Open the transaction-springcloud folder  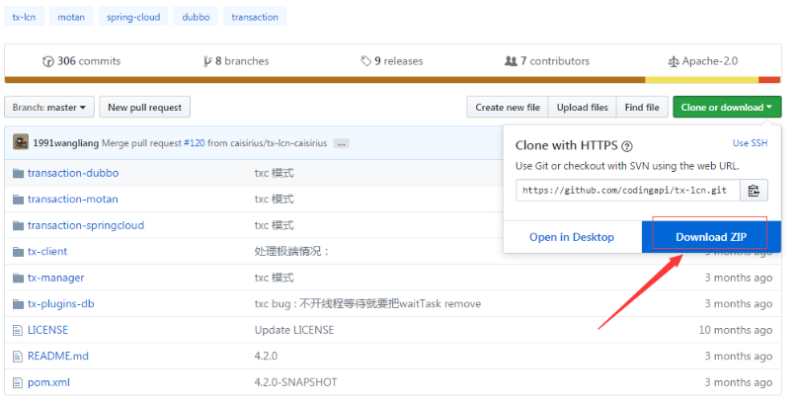tap(86, 225)
